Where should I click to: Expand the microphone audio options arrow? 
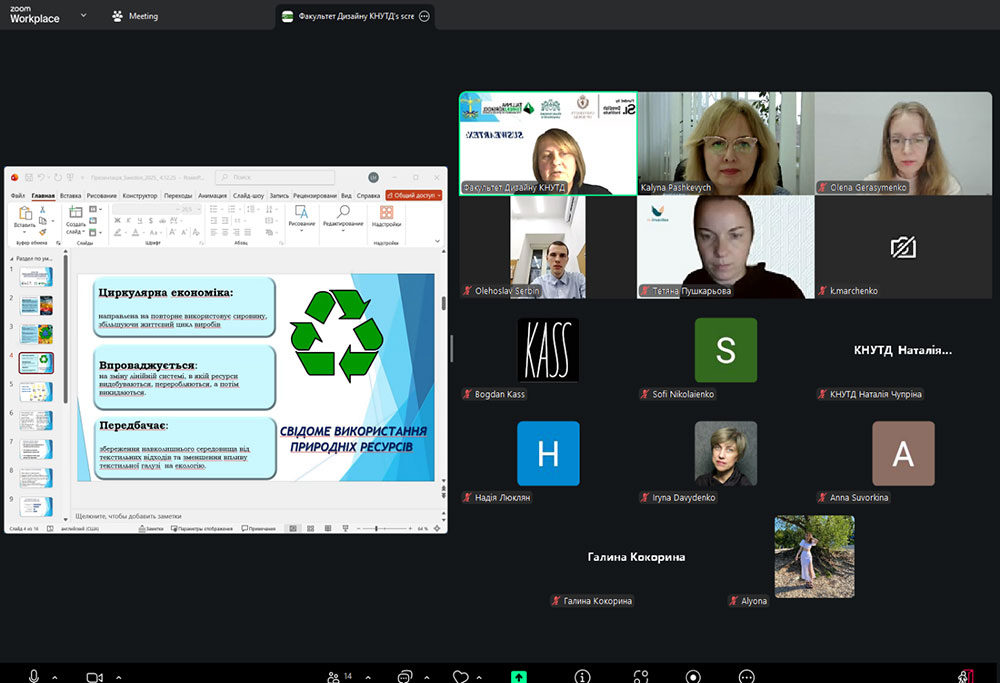click(54, 677)
